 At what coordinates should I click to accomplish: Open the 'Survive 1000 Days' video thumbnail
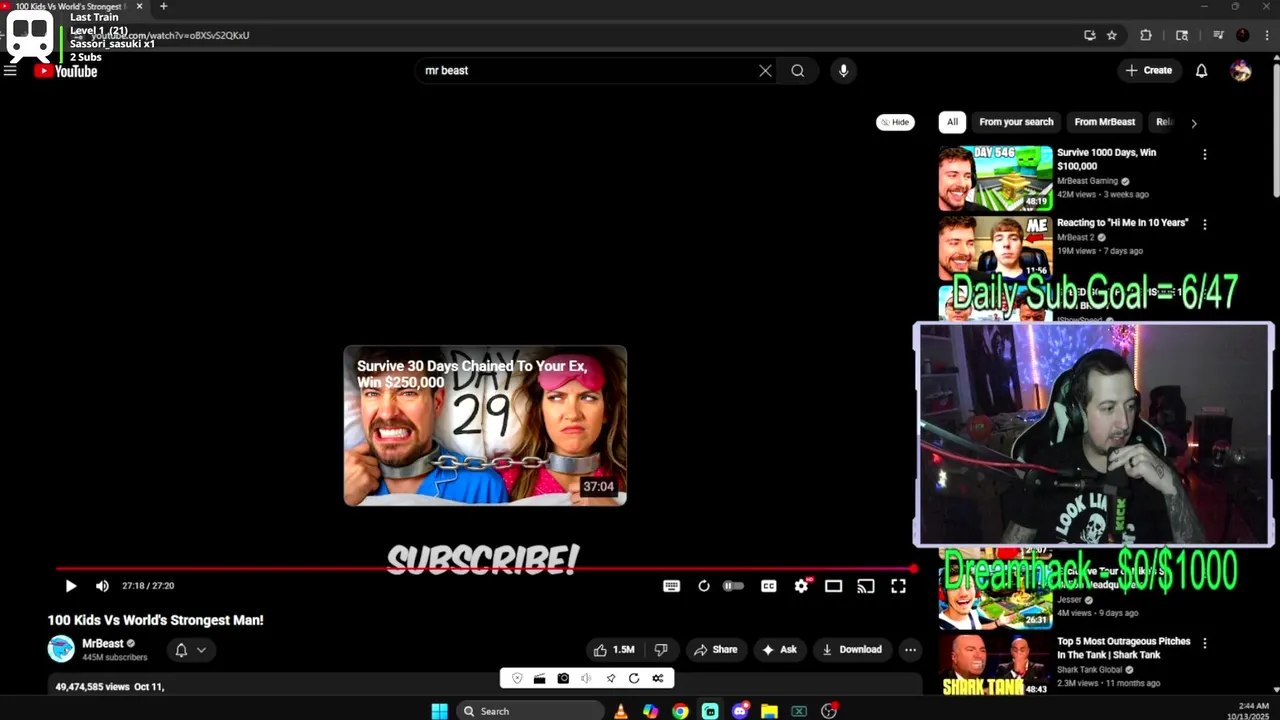coord(995,178)
